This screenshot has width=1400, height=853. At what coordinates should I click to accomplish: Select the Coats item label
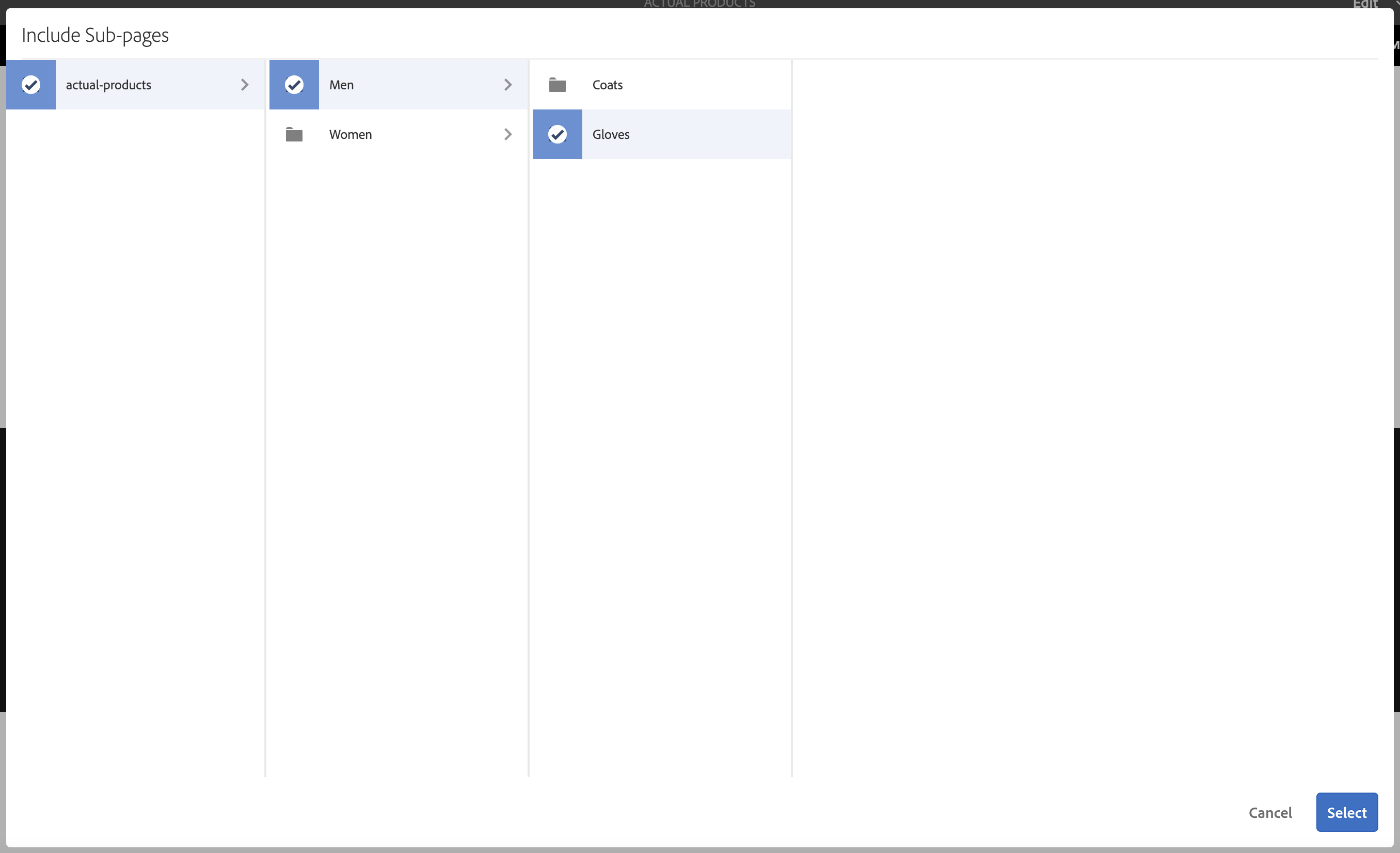point(608,85)
